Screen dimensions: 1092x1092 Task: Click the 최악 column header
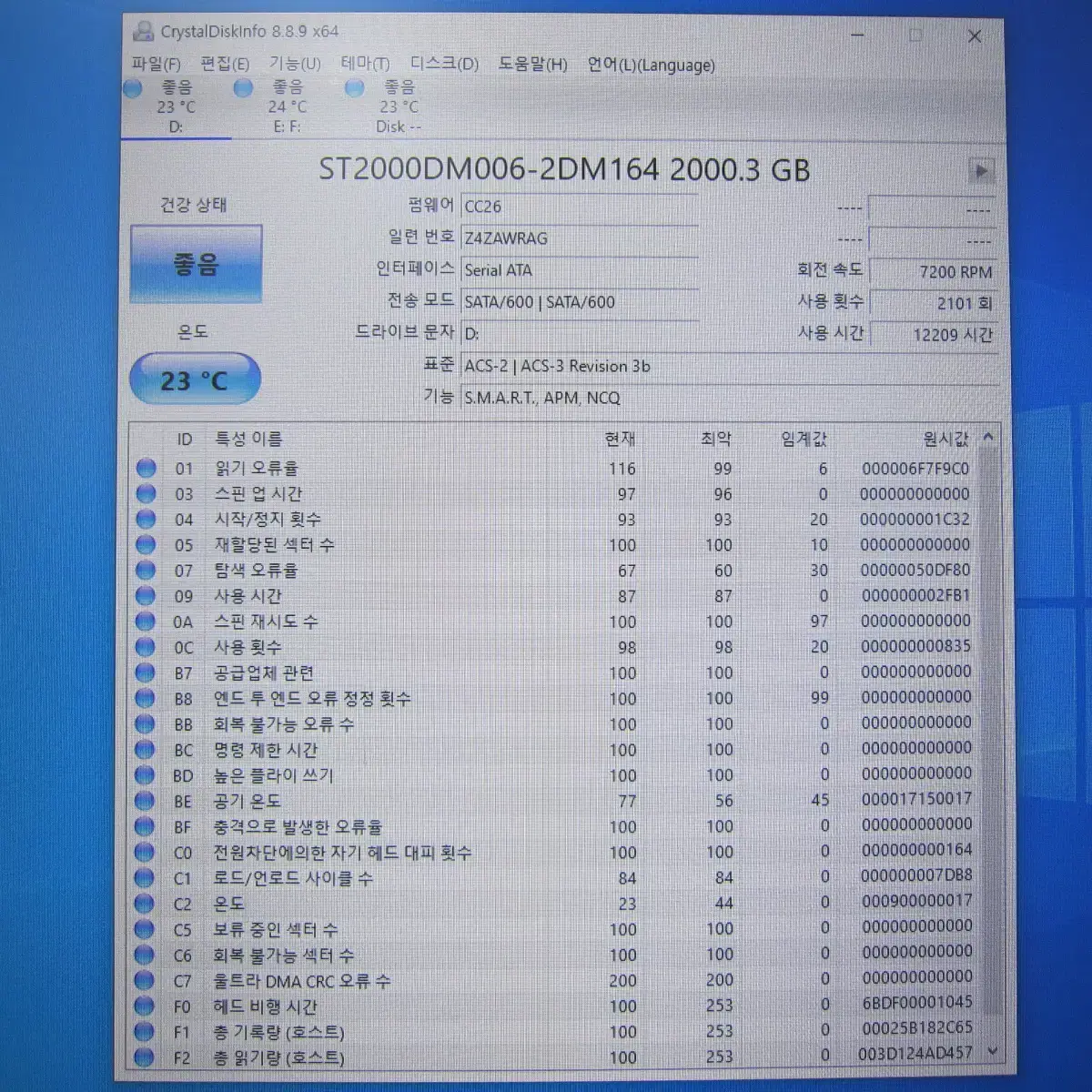pos(716,440)
